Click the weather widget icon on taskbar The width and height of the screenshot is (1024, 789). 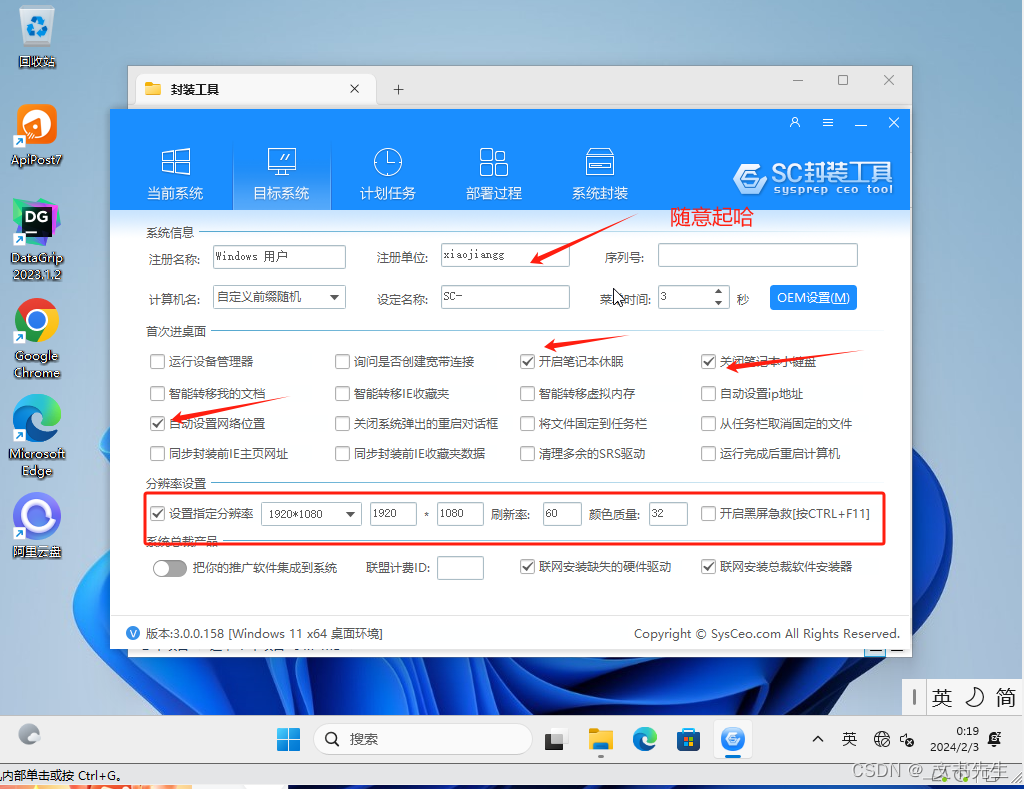coord(29,735)
